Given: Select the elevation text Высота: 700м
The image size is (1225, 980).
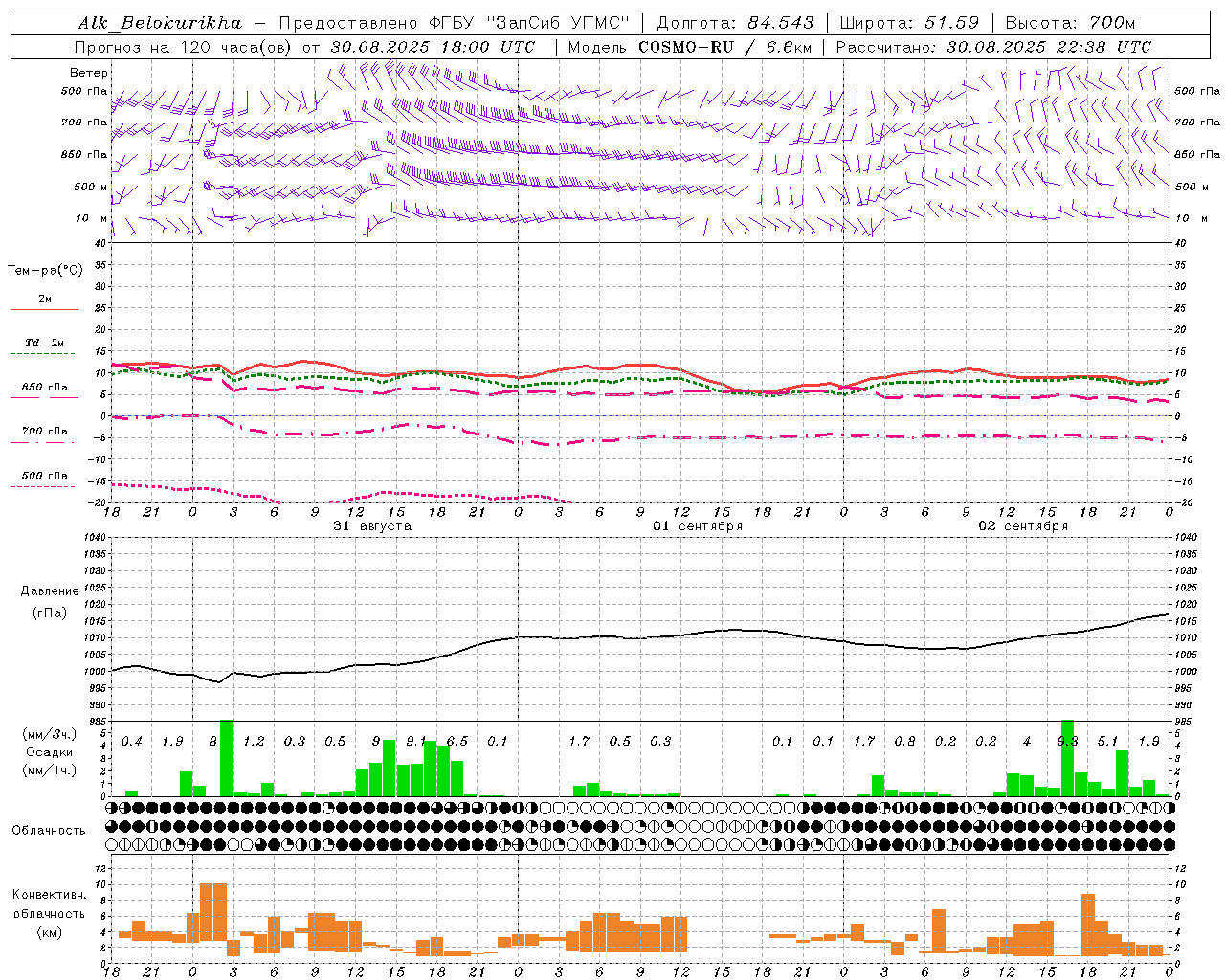Looking at the screenshot, I should click(1070, 23).
